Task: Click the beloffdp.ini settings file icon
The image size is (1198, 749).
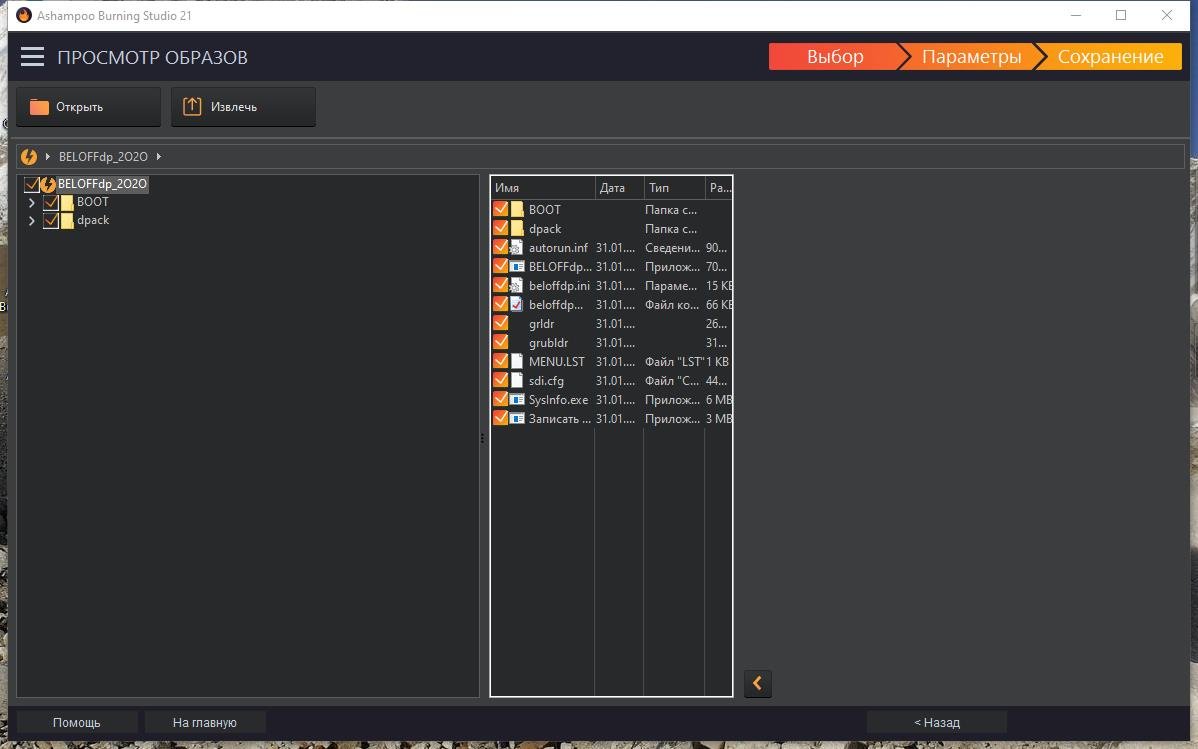Action: click(x=517, y=286)
